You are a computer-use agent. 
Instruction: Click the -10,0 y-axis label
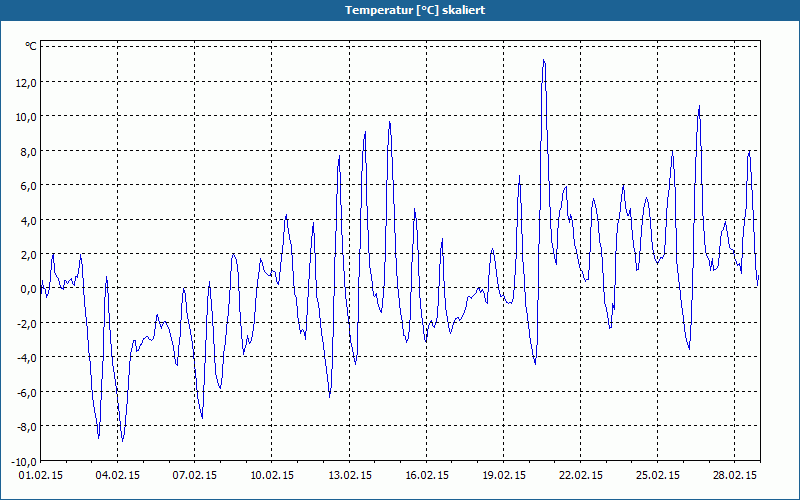(24, 462)
